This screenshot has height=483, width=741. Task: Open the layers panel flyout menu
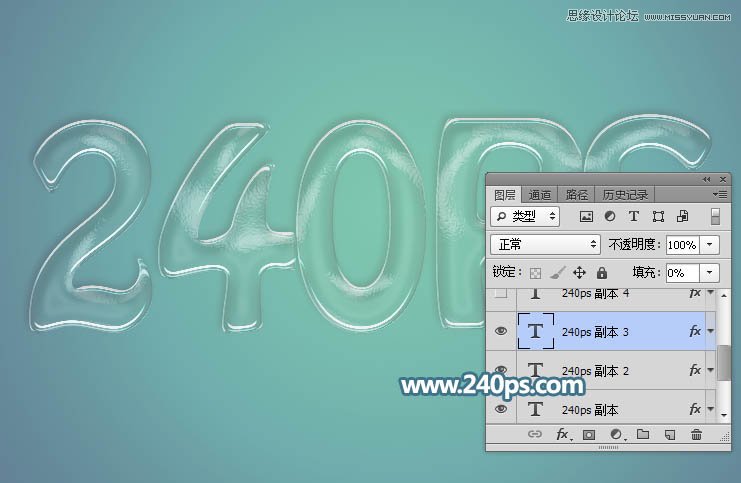[x=720, y=194]
